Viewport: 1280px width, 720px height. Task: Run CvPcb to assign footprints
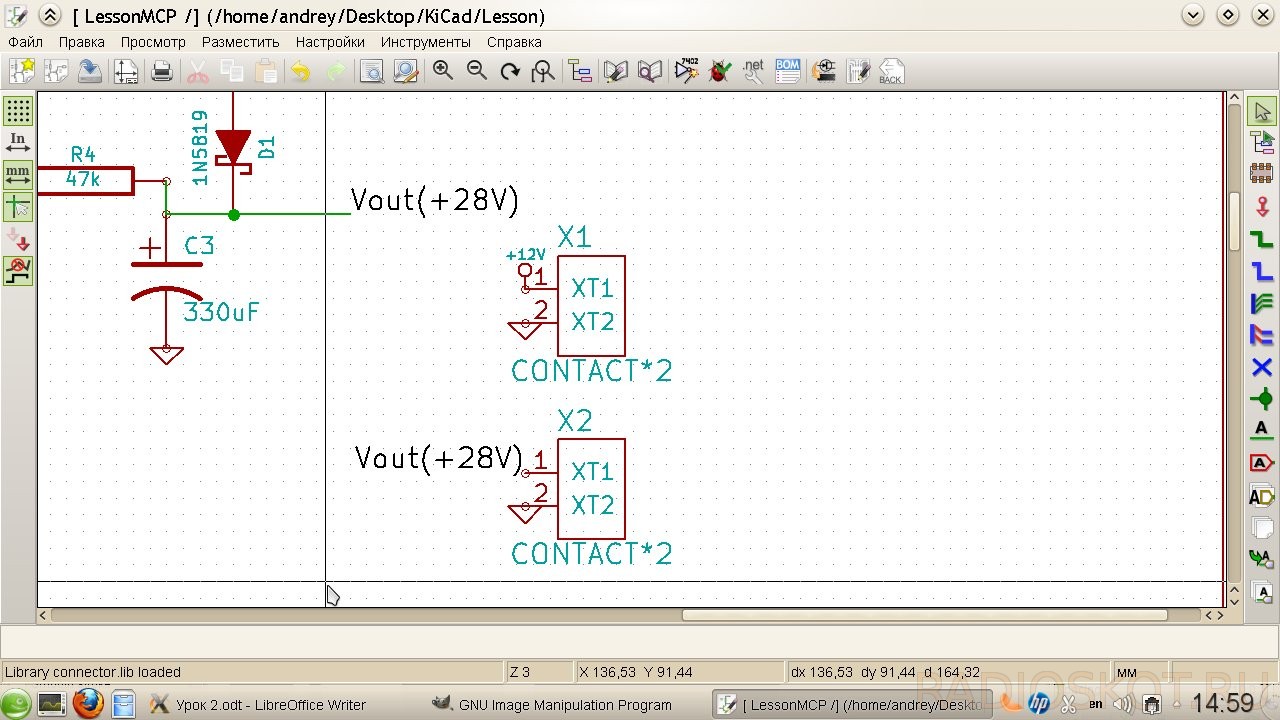825,71
